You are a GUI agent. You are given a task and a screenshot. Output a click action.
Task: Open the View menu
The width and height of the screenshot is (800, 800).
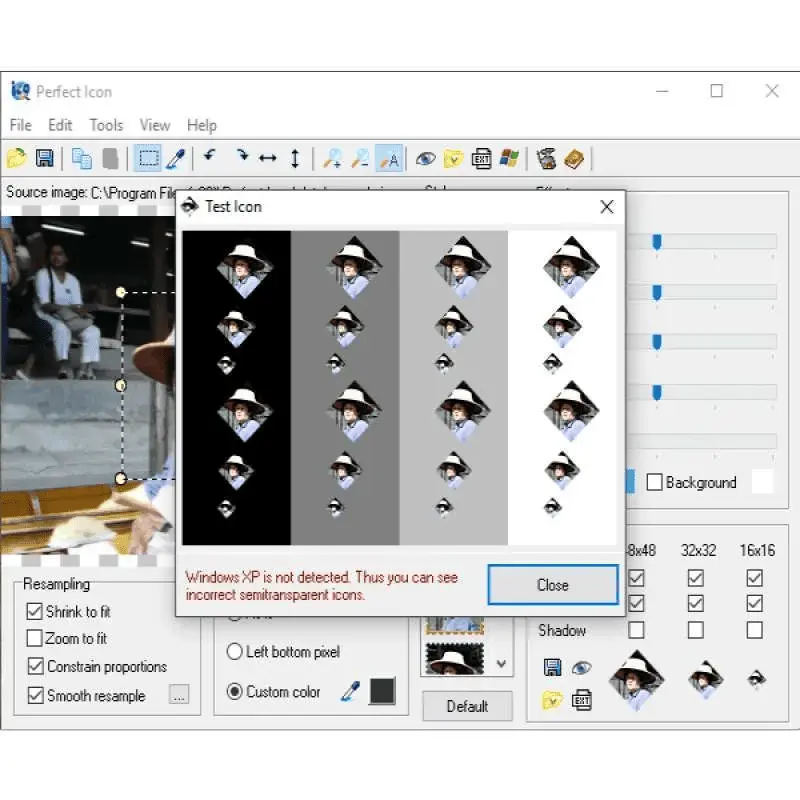tap(155, 125)
